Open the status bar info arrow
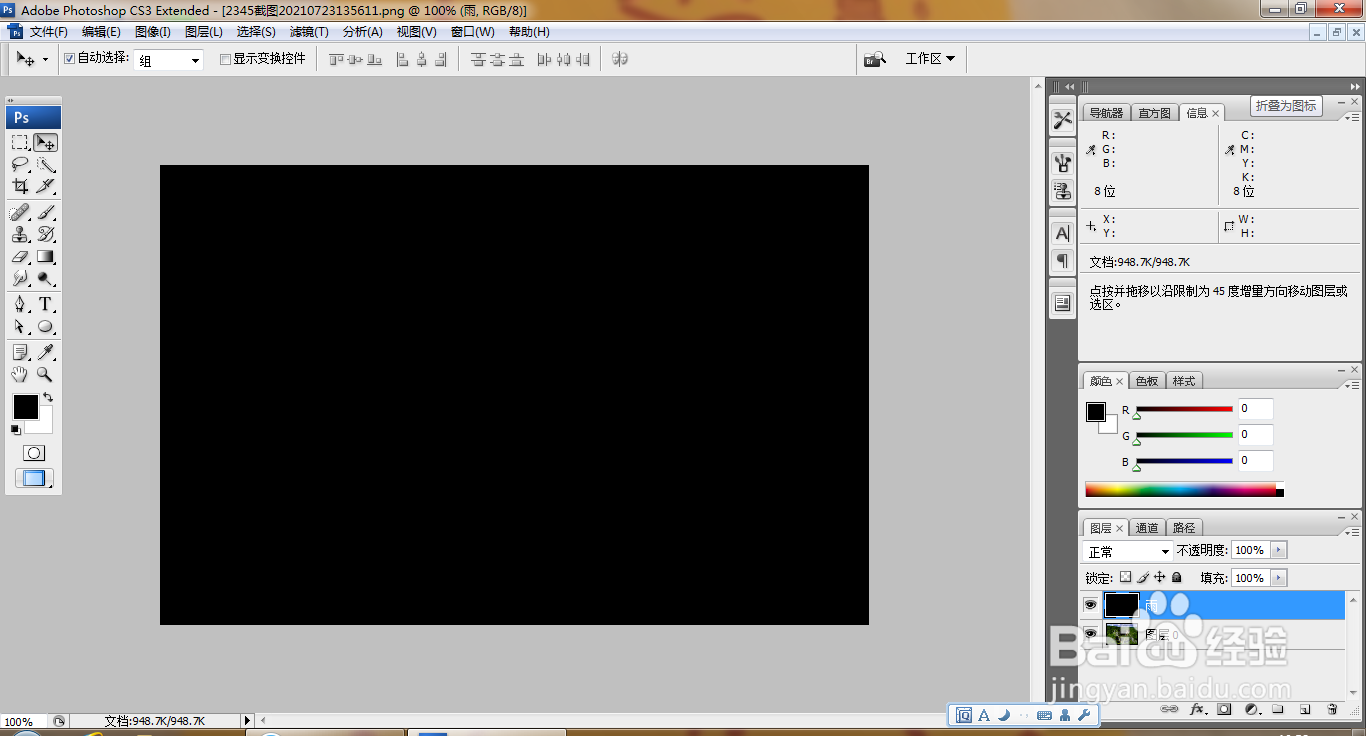 (248, 721)
